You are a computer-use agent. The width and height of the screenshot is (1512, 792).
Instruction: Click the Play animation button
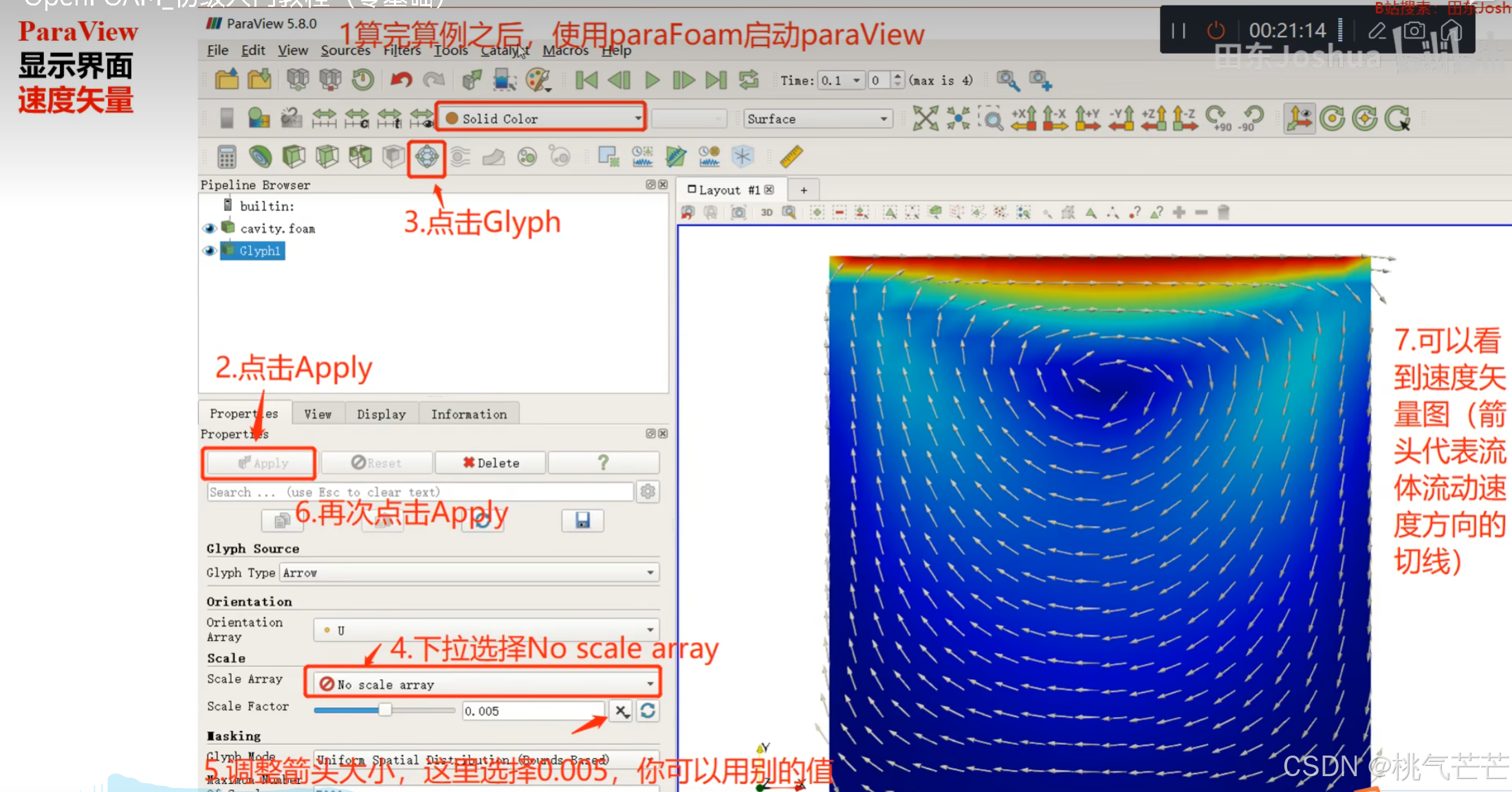652,80
